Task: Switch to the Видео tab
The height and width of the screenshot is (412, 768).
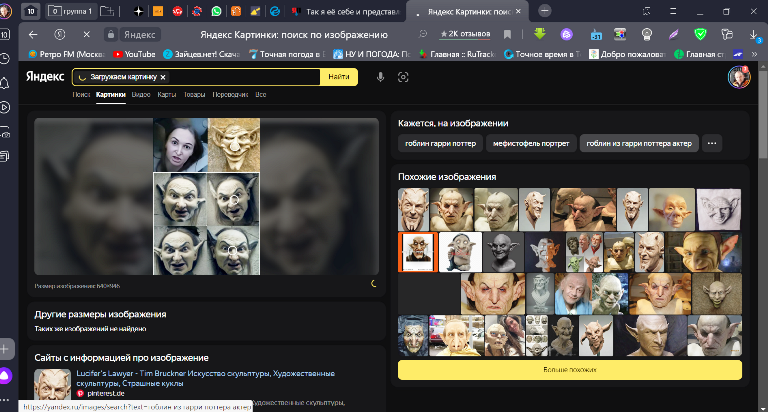Action: 141,95
